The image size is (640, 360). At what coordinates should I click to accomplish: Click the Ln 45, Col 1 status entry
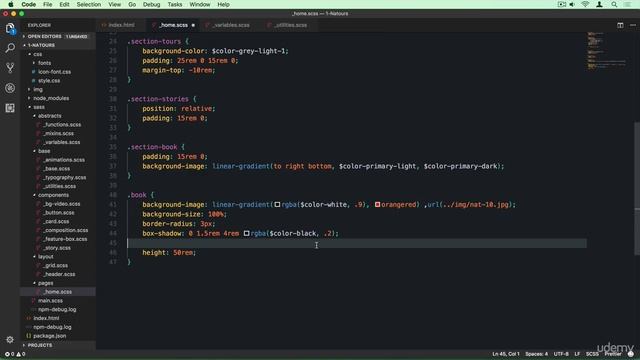(506, 354)
